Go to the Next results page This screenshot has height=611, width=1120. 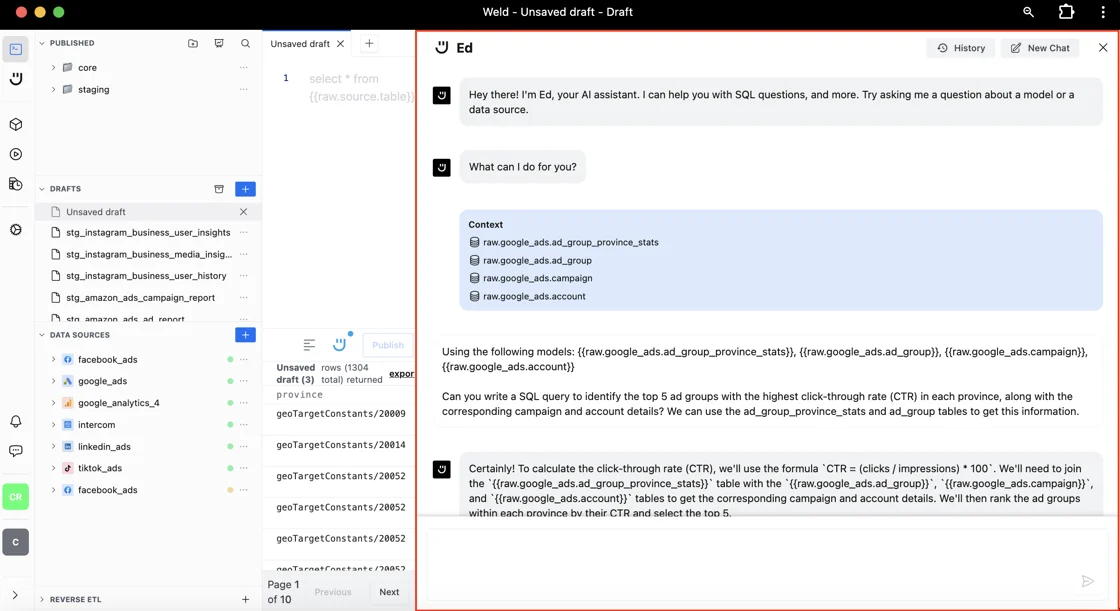[389, 592]
